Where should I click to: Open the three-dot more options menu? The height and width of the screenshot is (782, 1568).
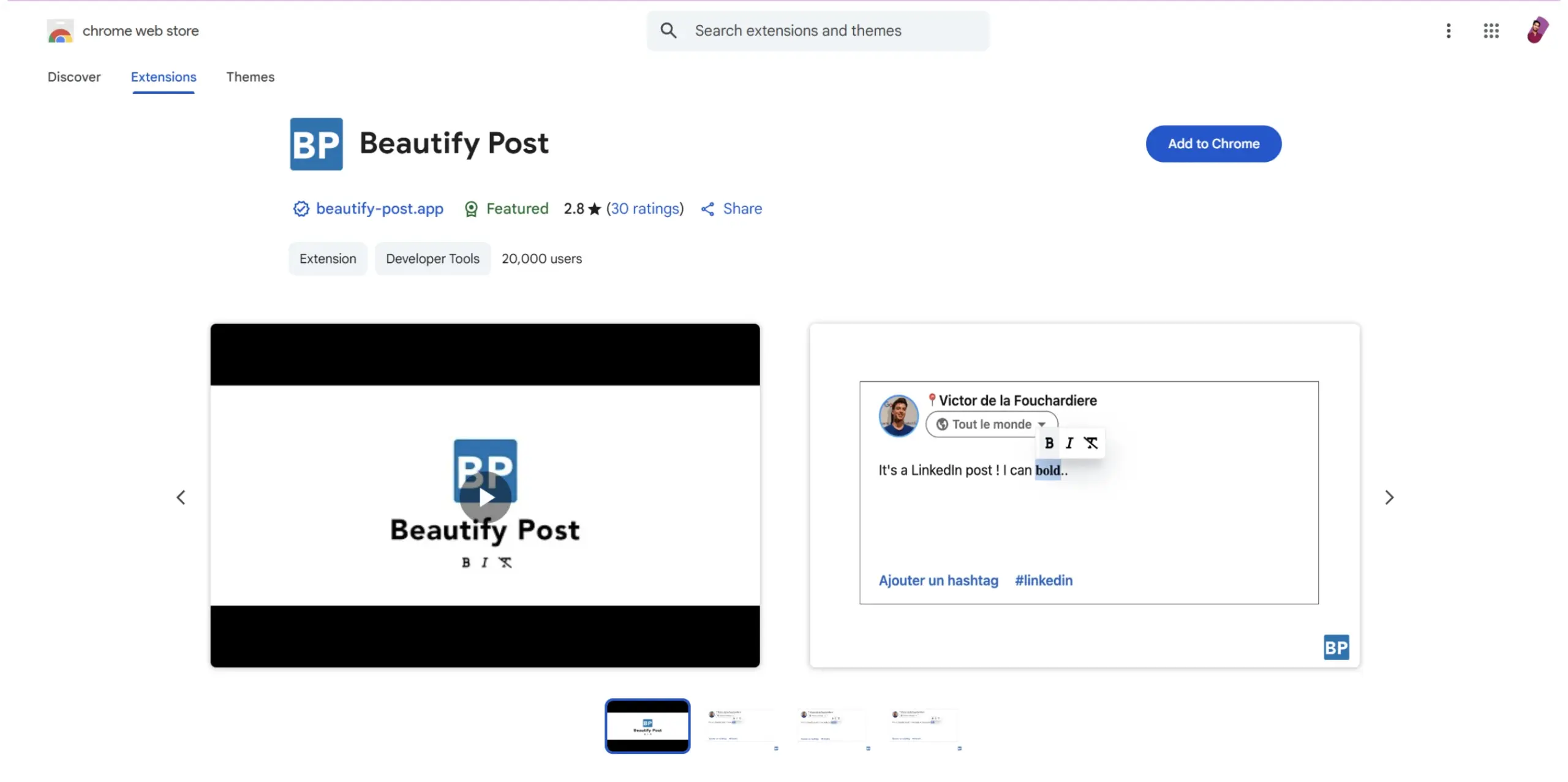tap(1448, 31)
